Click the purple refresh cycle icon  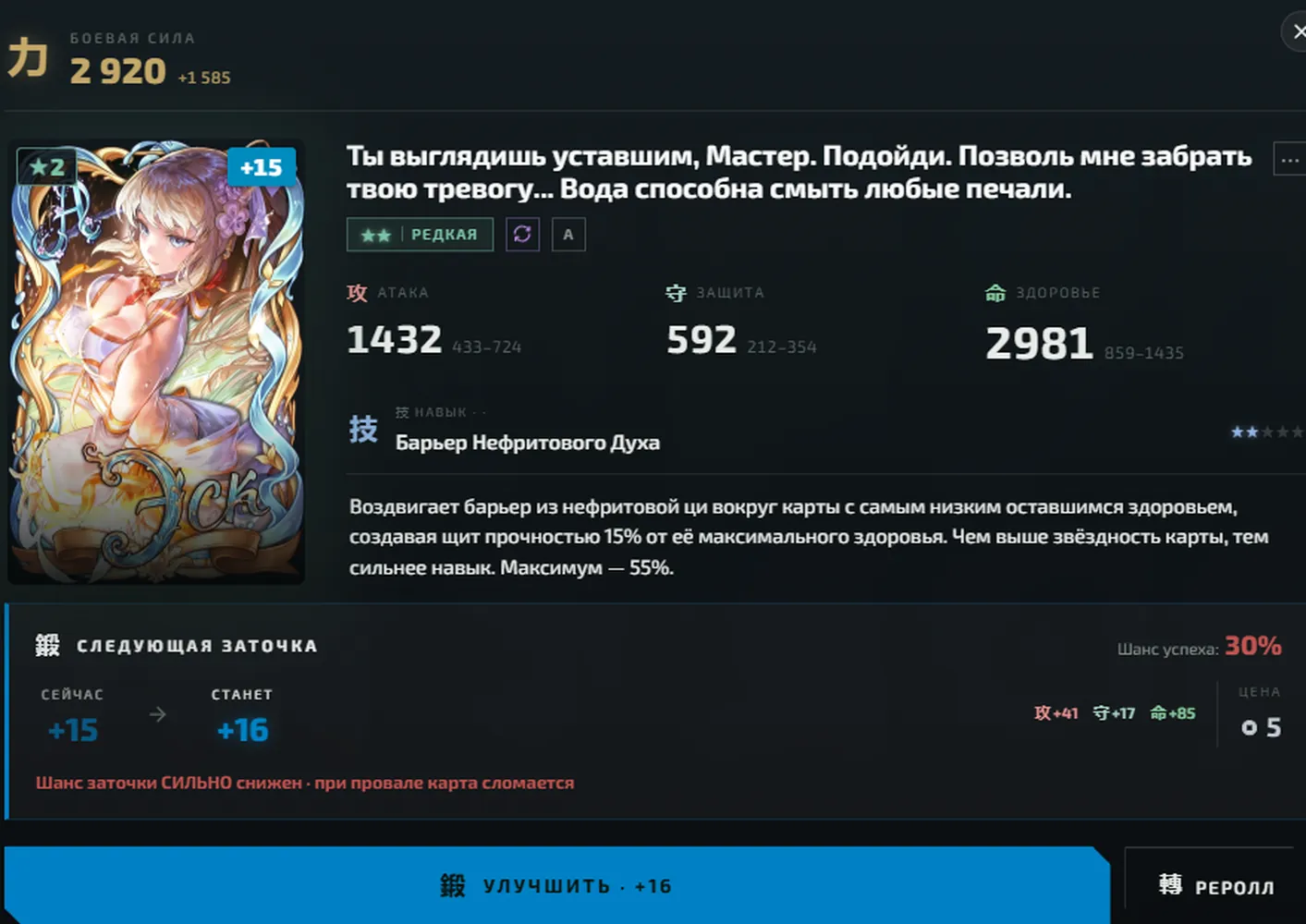[522, 234]
